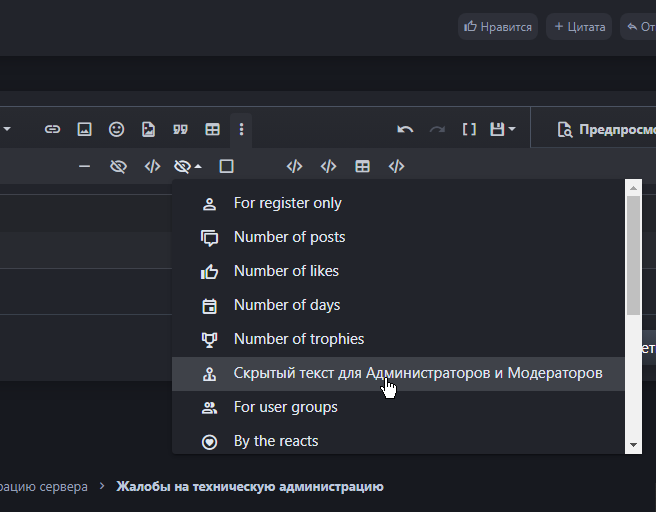Click the dropdown list scrollbar down arrow

click(x=633, y=445)
